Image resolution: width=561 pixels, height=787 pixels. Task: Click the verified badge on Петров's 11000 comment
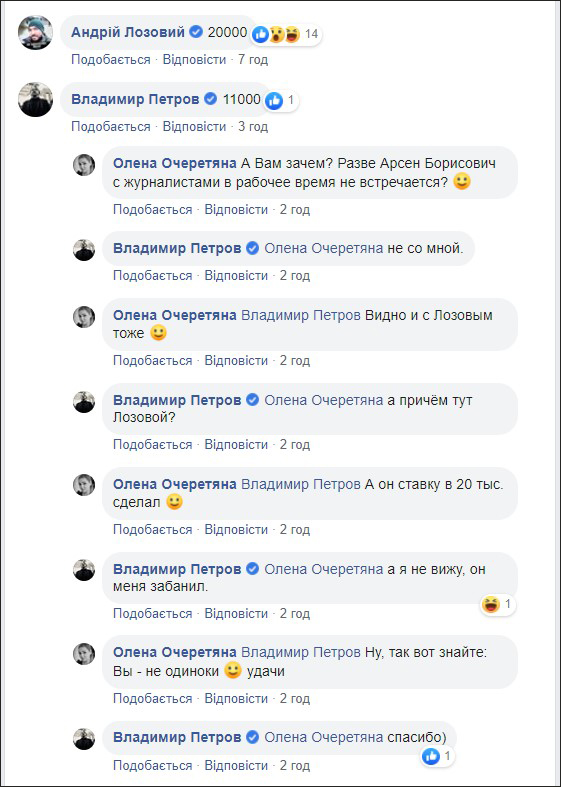tap(211, 99)
